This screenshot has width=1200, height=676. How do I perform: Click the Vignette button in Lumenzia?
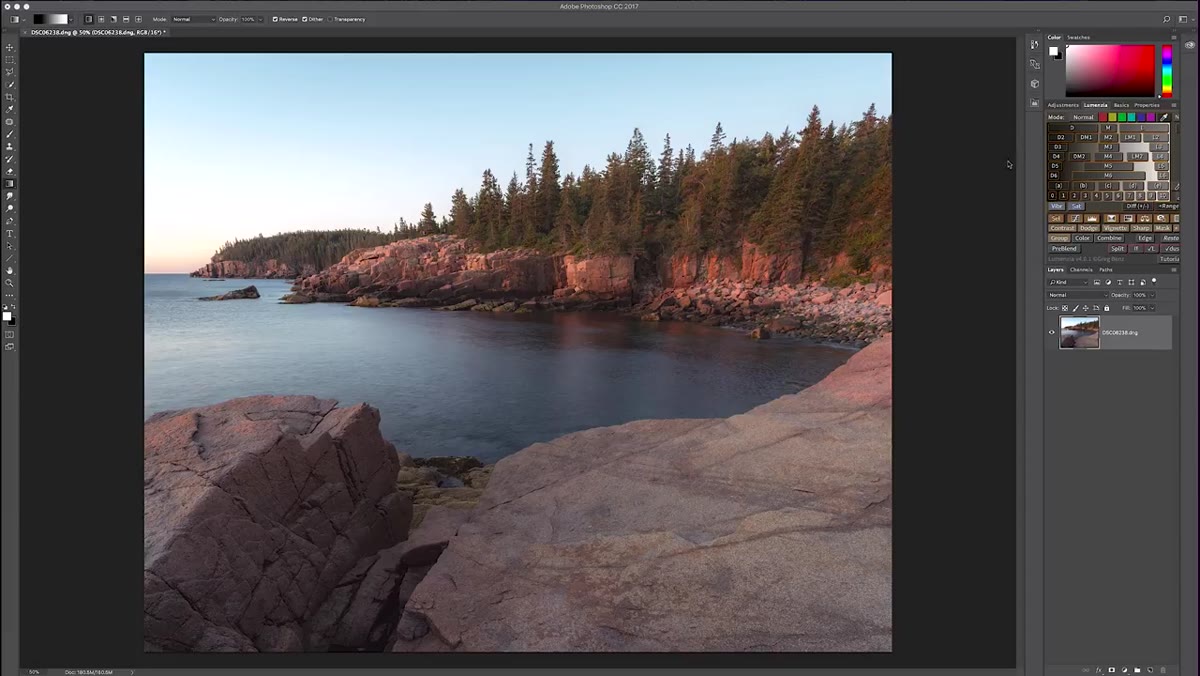[x=1115, y=228]
